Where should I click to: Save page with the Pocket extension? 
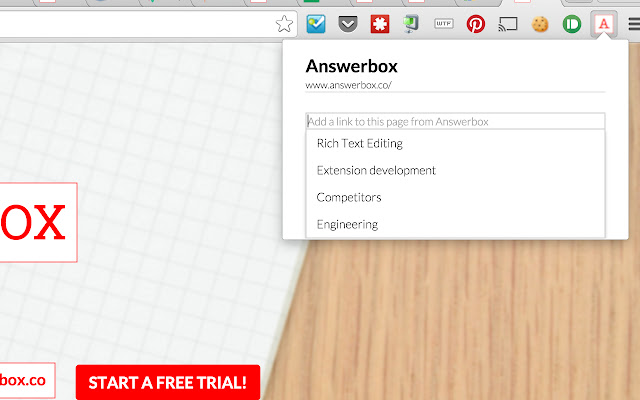click(x=348, y=24)
